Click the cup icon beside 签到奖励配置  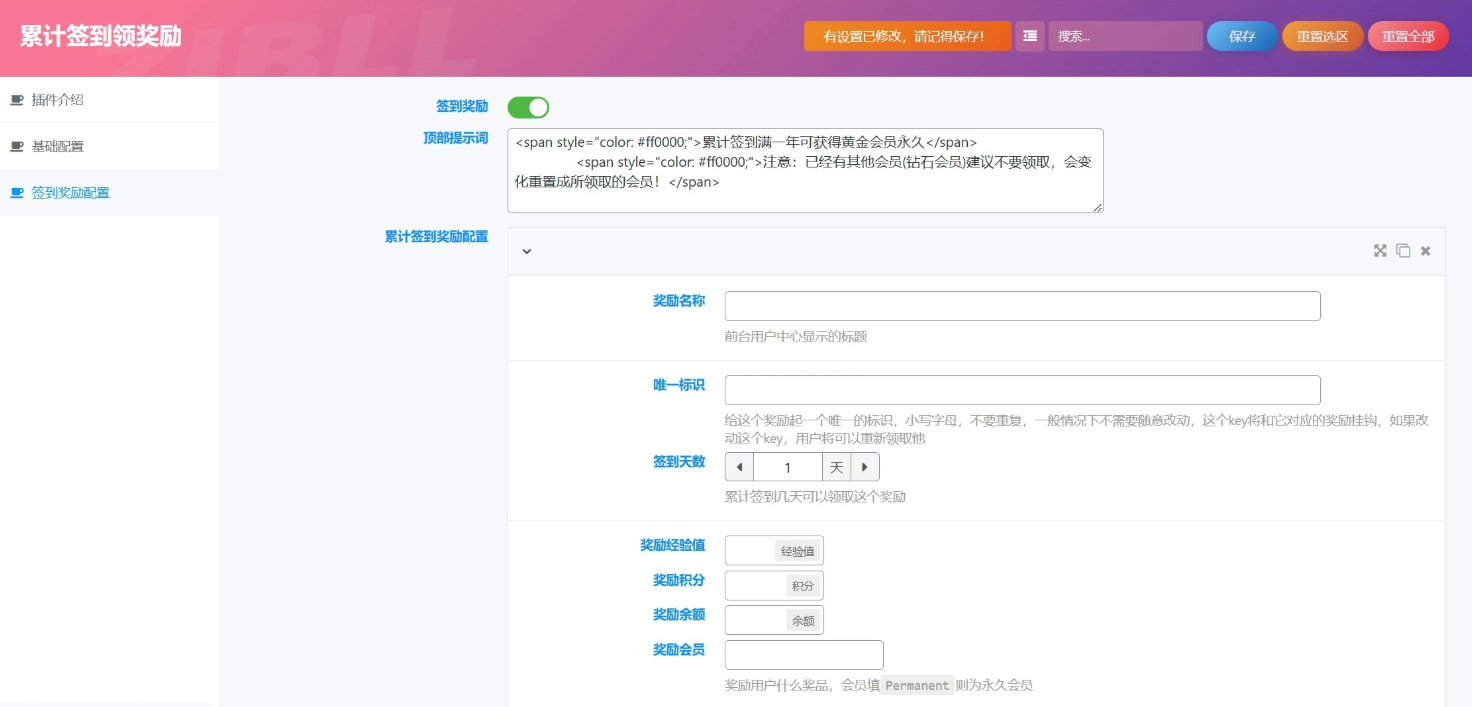pyautogui.click(x=17, y=193)
